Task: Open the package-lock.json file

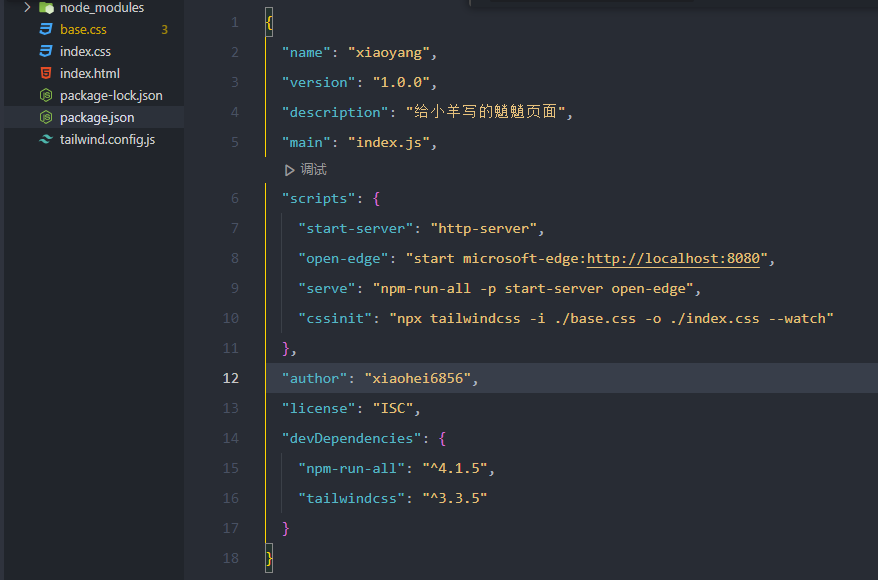Action: (111, 96)
